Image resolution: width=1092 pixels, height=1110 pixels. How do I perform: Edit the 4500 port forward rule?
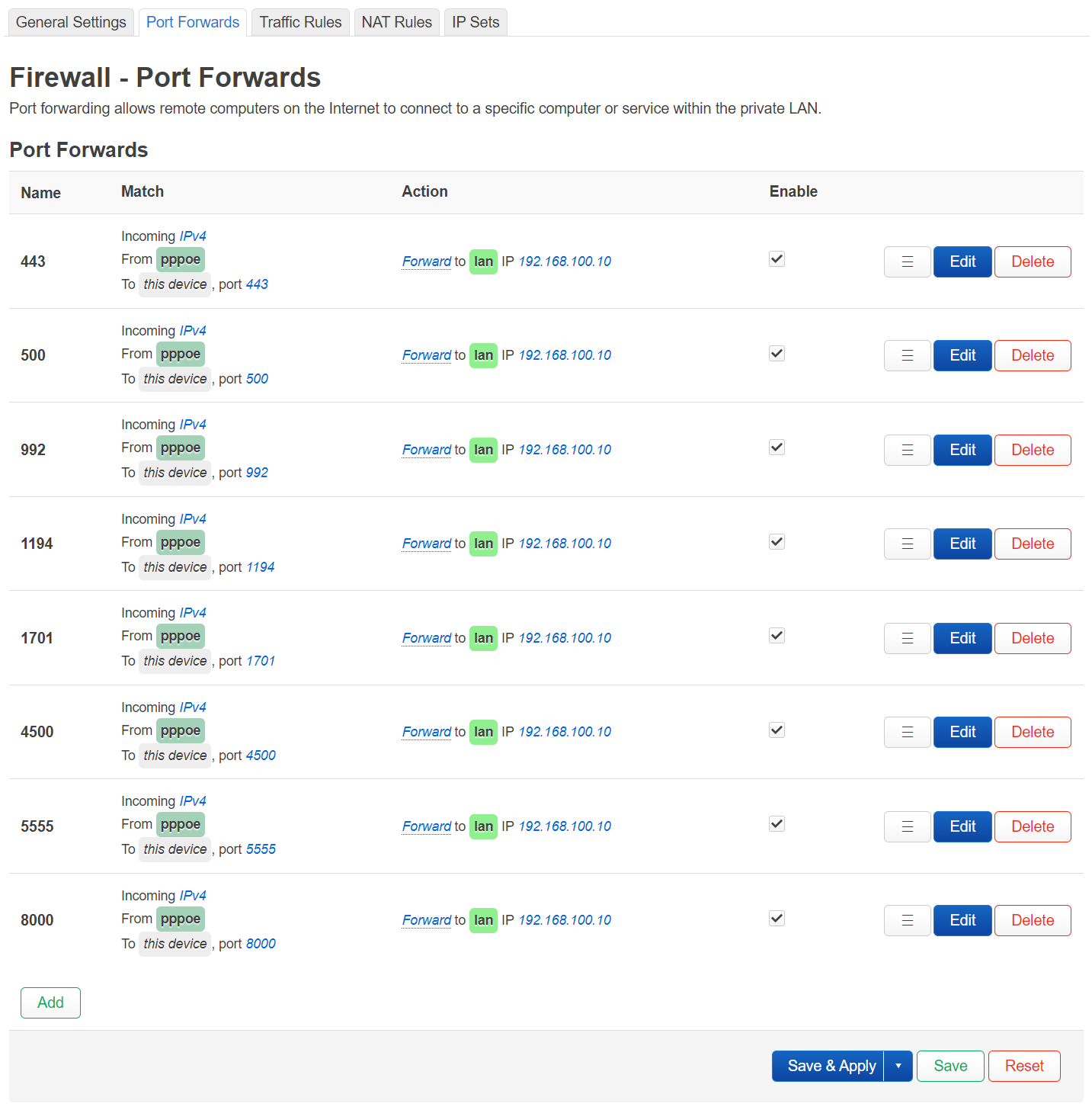962,732
